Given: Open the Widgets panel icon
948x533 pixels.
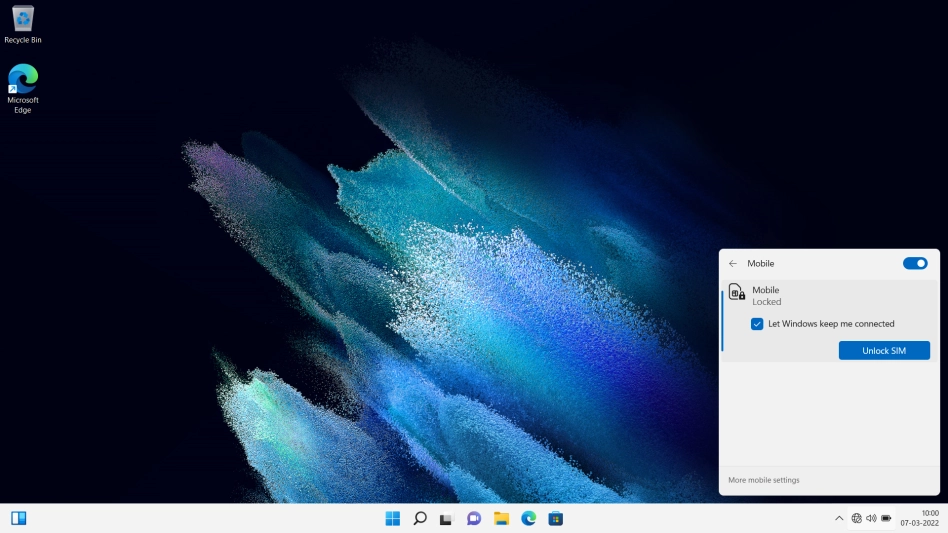Looking at the screenshot, I should click(x=18, y=518).
